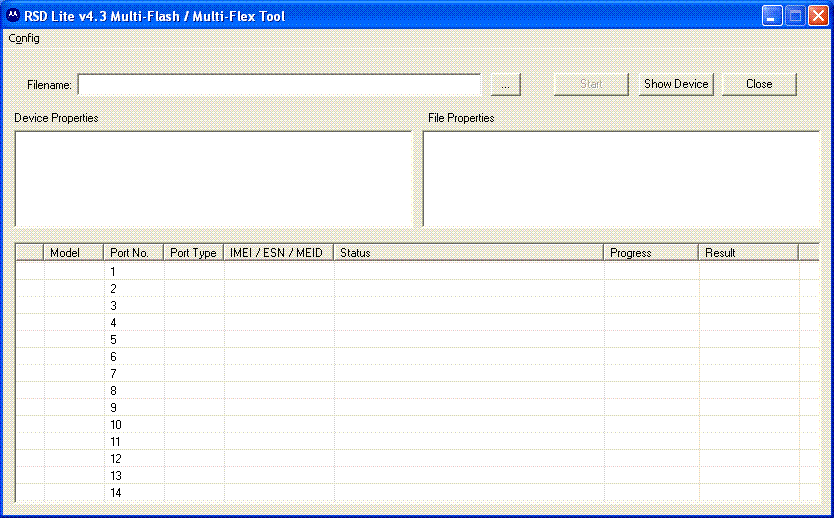Click the Show Device button

coord(676,84)
